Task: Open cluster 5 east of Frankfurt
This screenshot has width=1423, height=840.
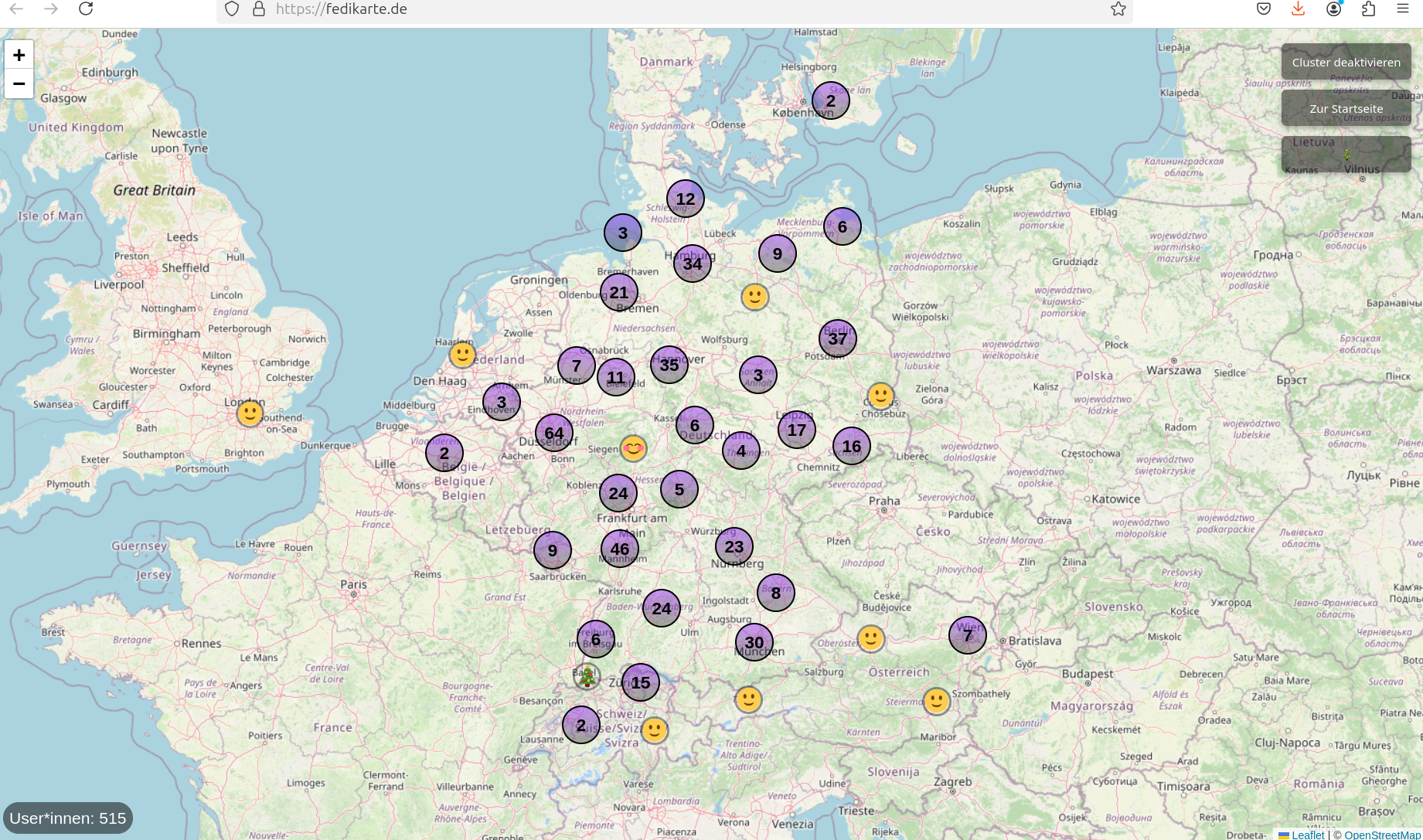Action: 679,489
